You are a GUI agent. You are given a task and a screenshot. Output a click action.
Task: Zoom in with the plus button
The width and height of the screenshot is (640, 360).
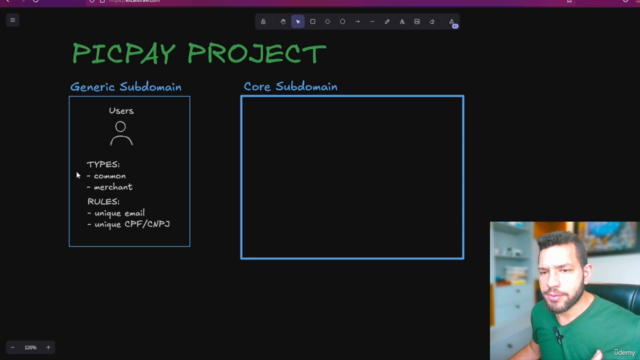click(48, 347)
